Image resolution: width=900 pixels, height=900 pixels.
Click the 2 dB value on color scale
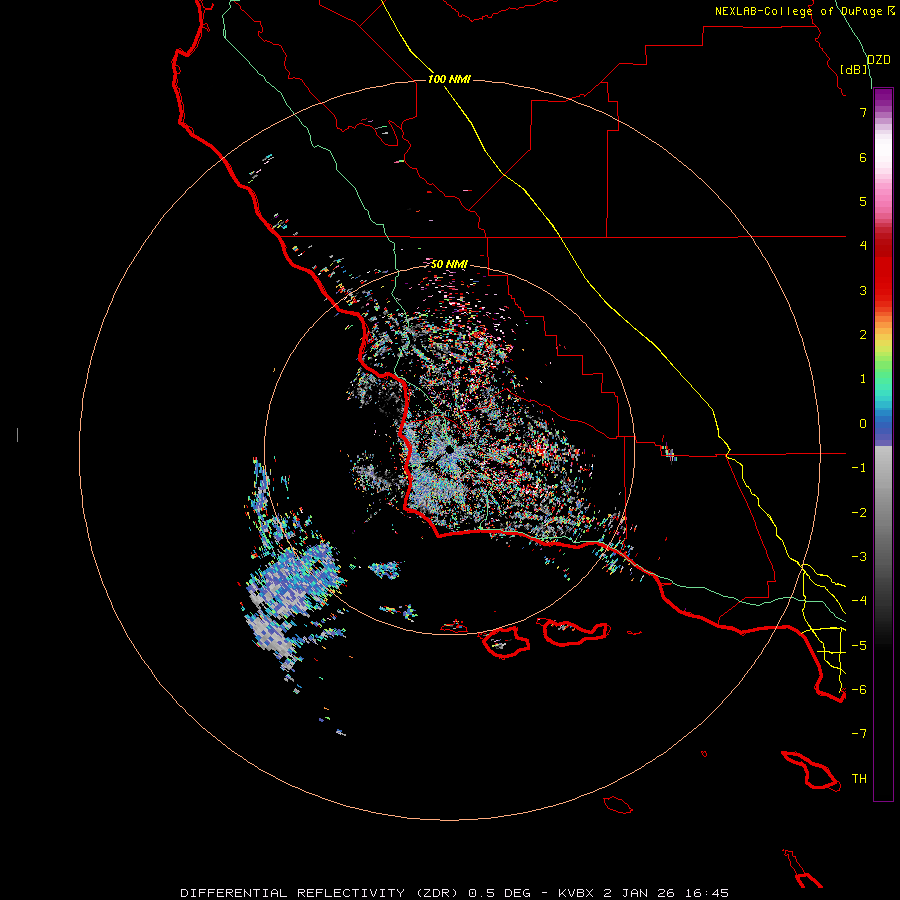coord(863,335)
